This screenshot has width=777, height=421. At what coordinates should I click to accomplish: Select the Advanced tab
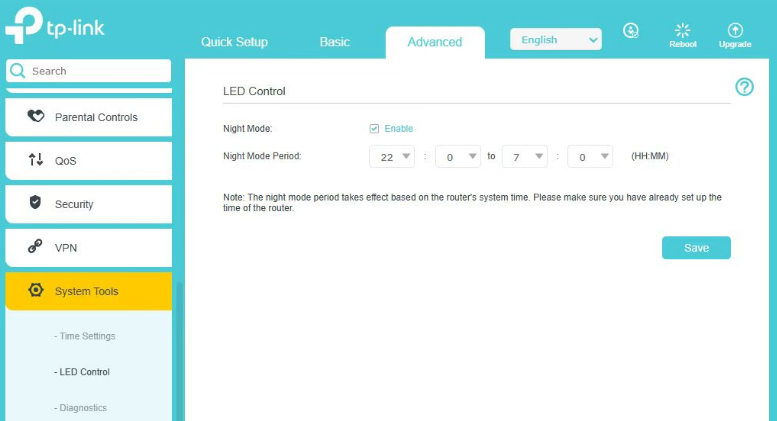click(x=435, y=43)
